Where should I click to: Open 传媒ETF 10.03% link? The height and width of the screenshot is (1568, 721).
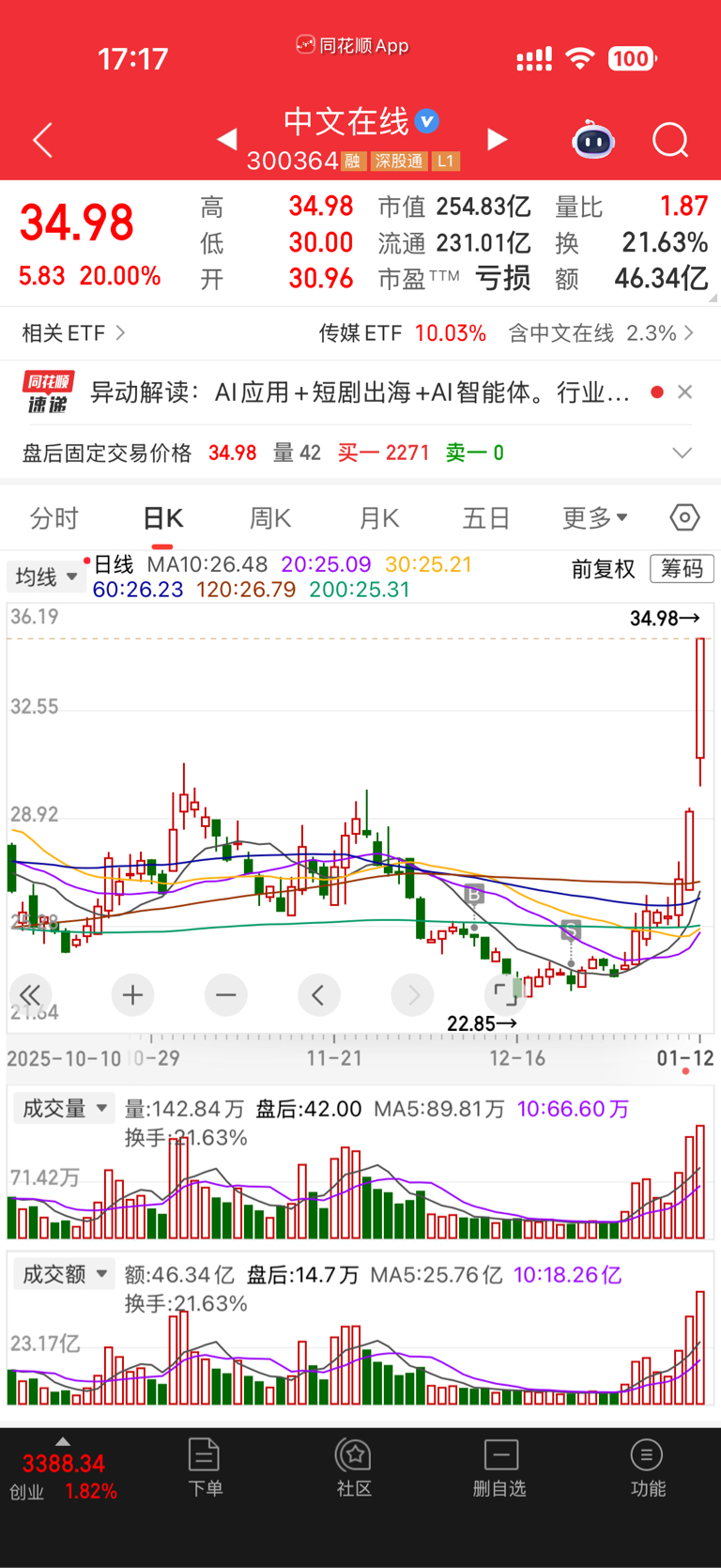pyautogui.click(x=403, y=333)
